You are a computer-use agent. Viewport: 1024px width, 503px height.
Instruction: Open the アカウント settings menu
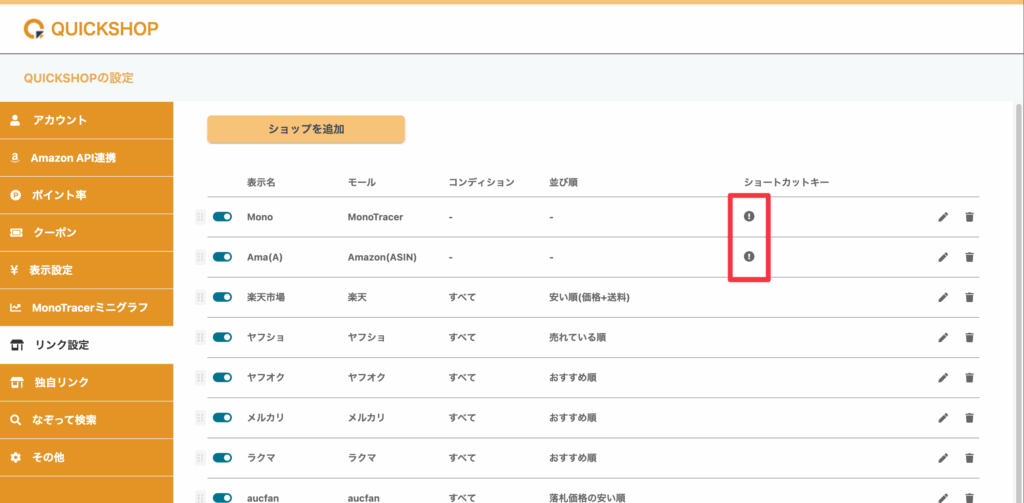click(86, 120)
